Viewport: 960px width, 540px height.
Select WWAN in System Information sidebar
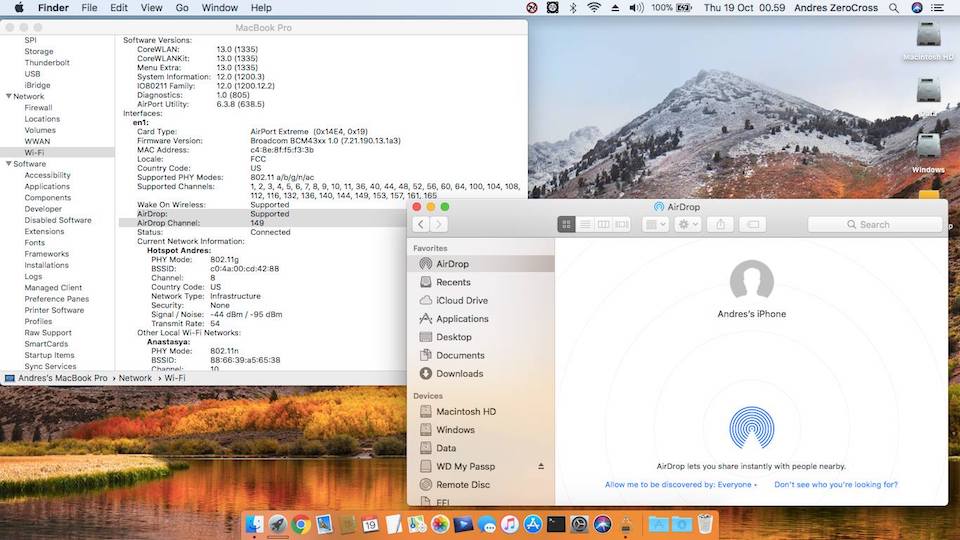(x=37, y=141)
